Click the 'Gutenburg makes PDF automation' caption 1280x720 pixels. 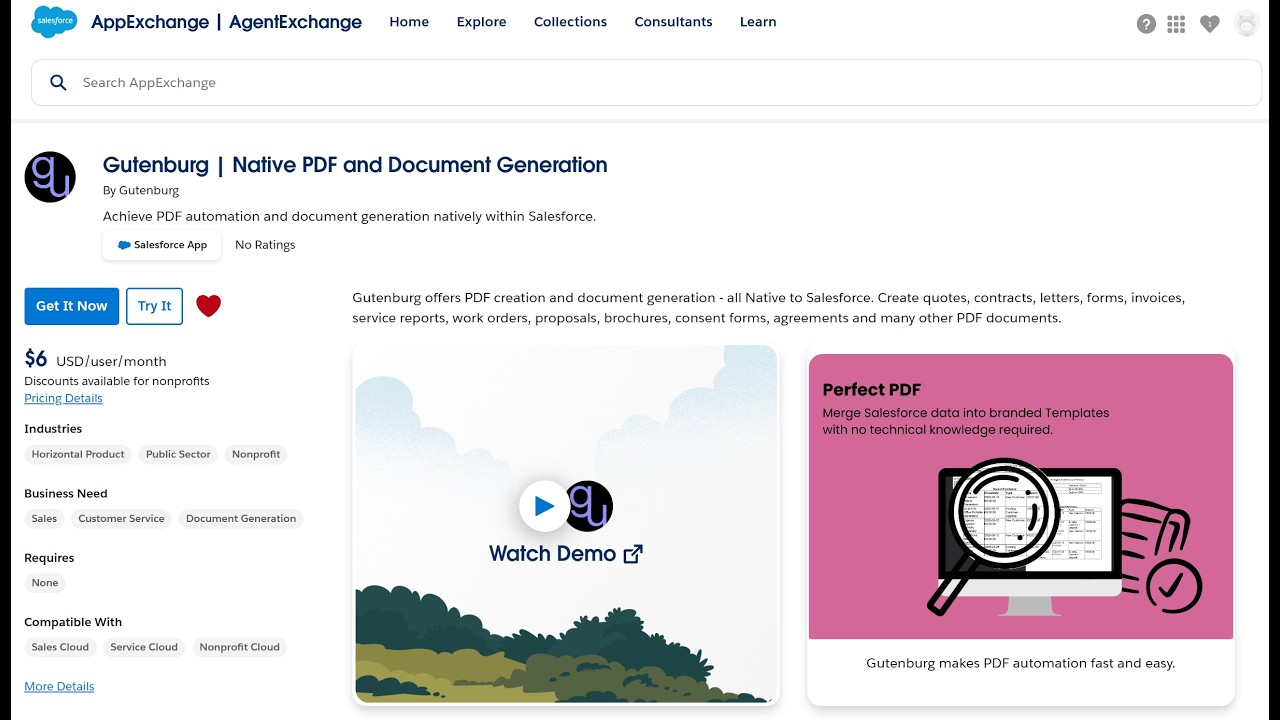1020,663
